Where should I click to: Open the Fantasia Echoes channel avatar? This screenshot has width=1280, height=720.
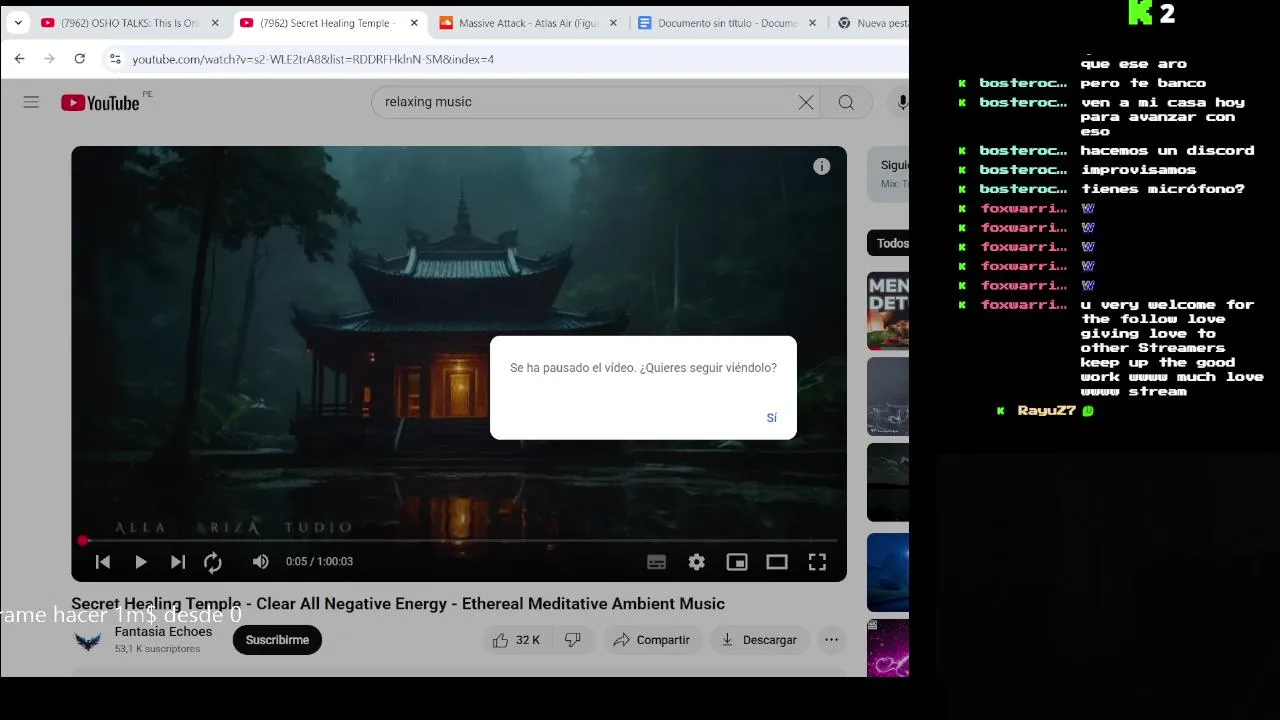pyautogui.click(x=88, y=640)
